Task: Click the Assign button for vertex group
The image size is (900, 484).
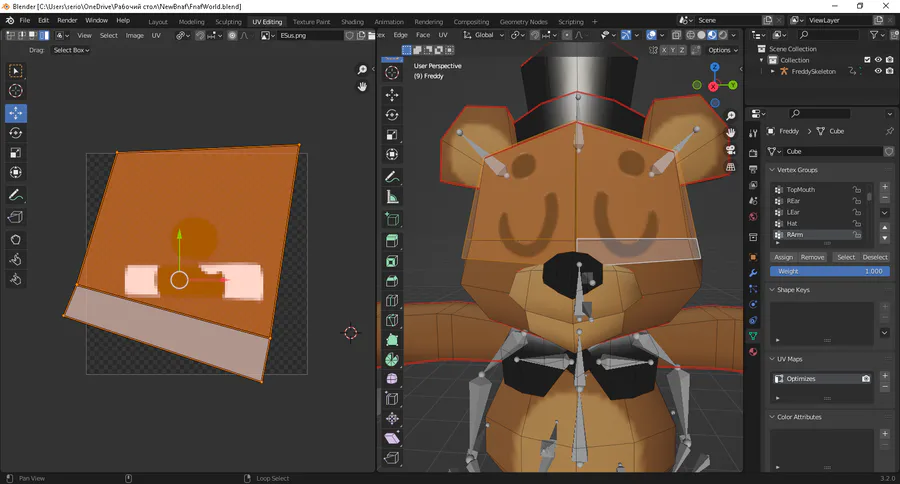Action: 784,257
